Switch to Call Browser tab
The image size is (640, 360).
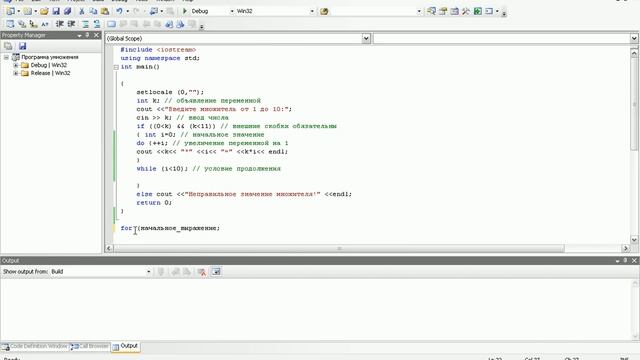click(90, 347)
